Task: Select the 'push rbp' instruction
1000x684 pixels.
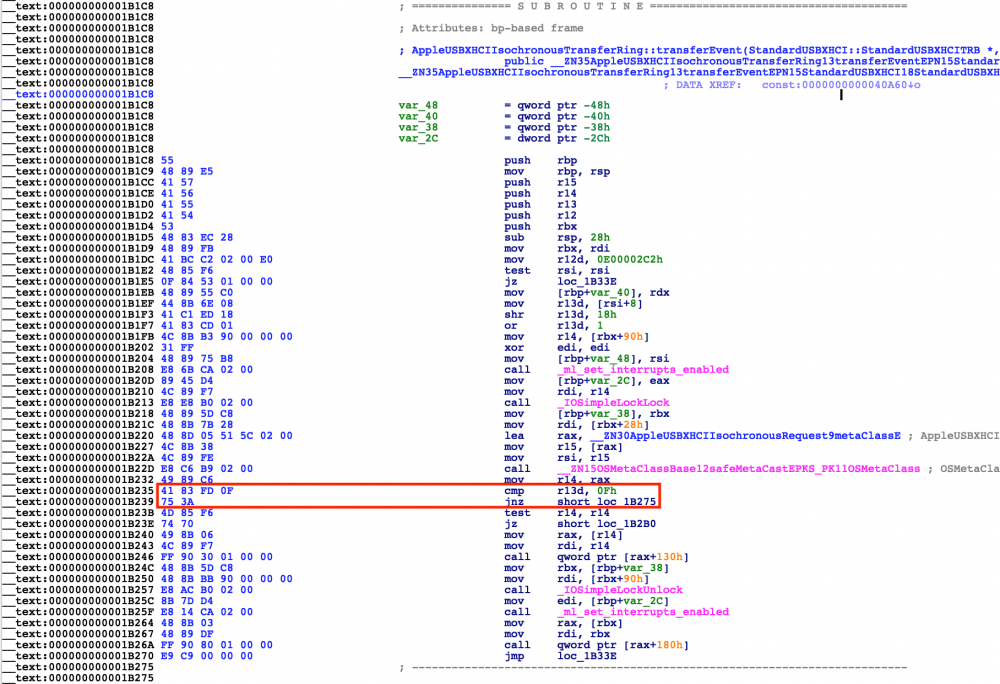Action: click(x=540, y=161)
